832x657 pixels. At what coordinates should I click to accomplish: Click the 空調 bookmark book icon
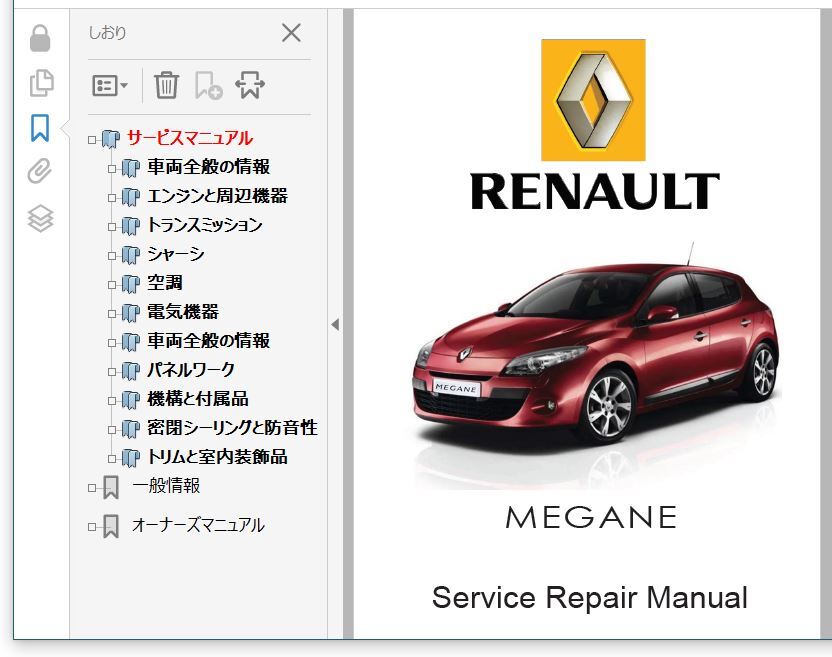(x=131, y=284)
